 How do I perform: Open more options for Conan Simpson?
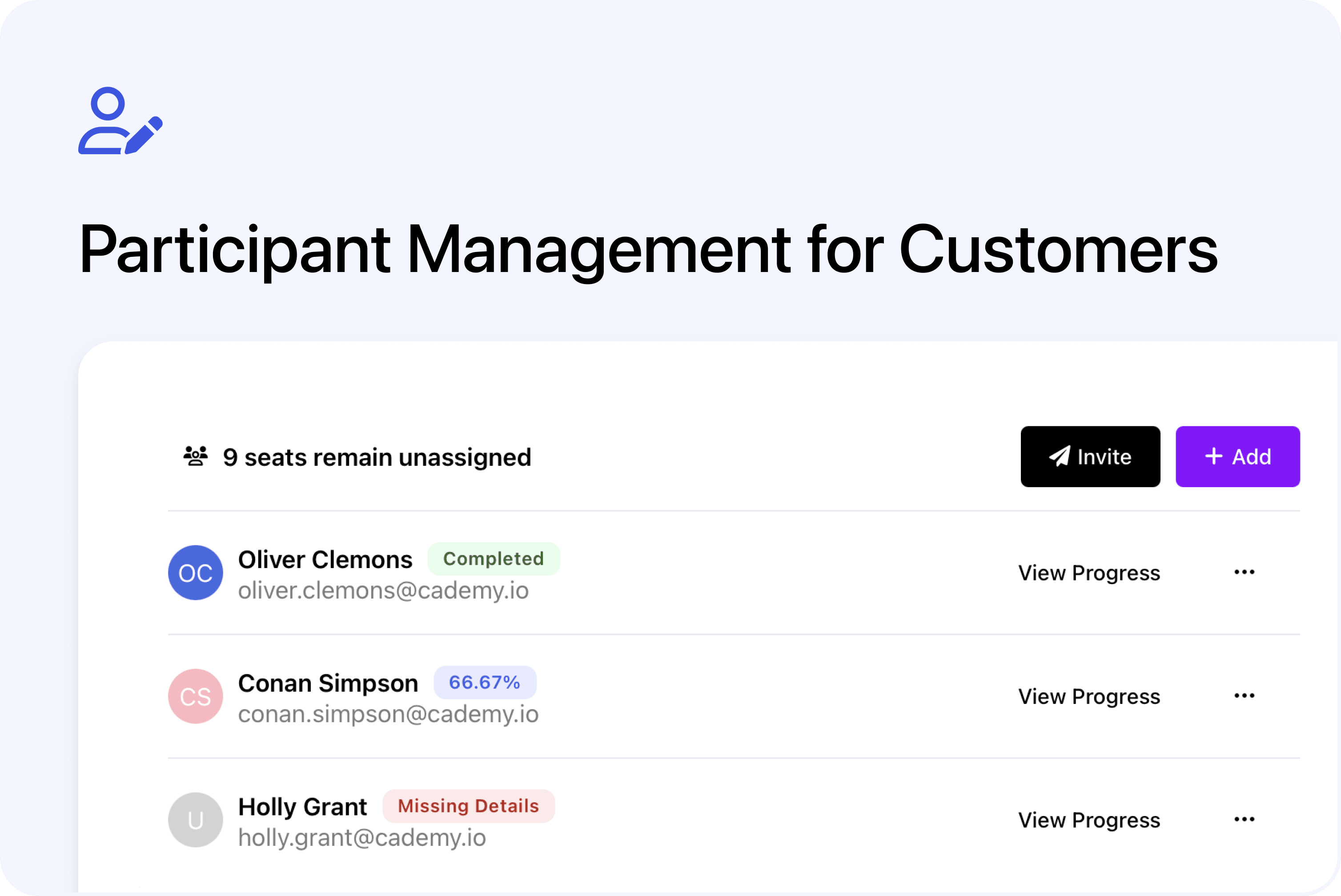coord(1245,696)
